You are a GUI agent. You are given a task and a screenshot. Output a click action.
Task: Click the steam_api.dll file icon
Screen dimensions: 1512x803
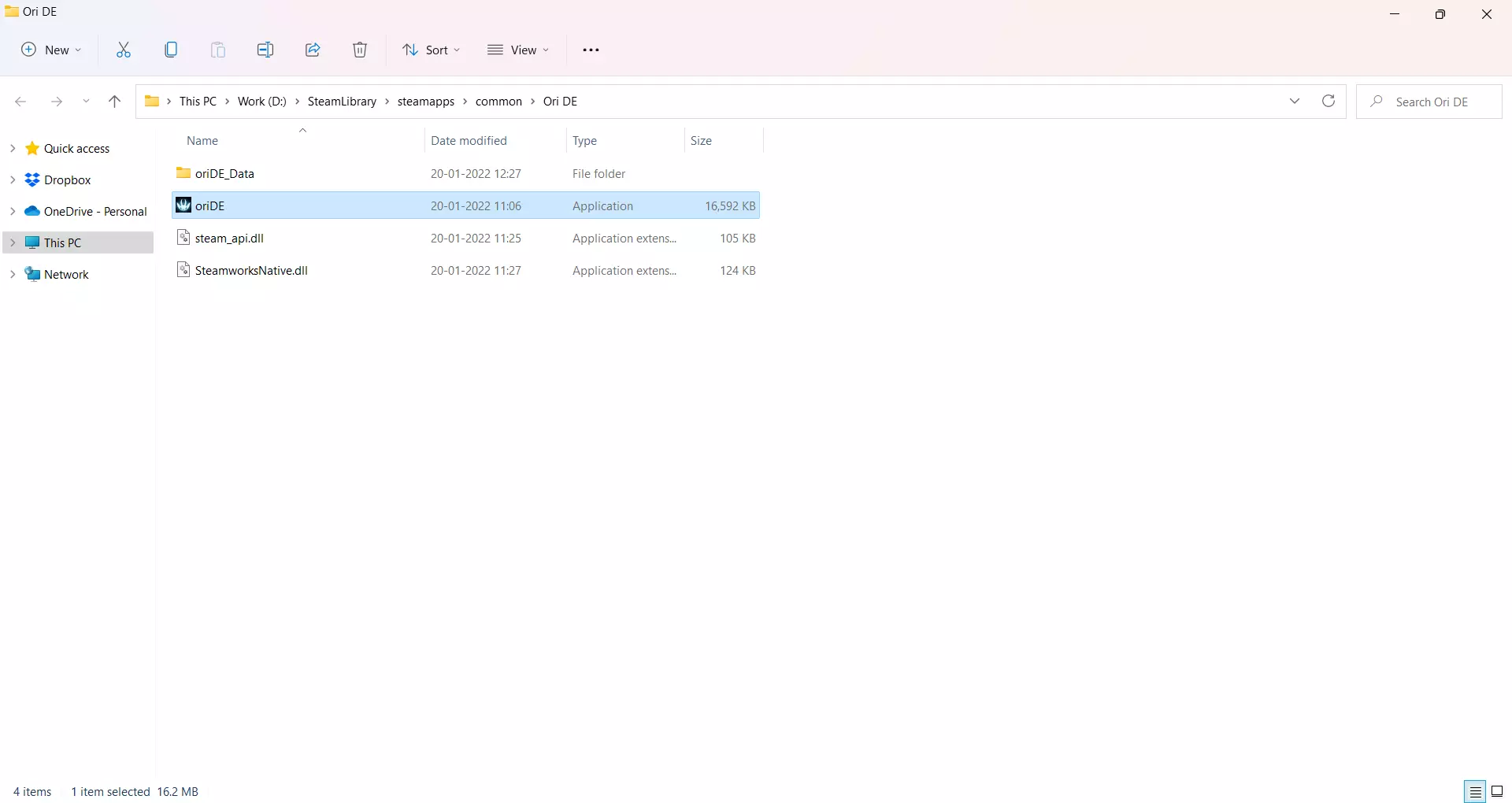[x=183, y=238]
